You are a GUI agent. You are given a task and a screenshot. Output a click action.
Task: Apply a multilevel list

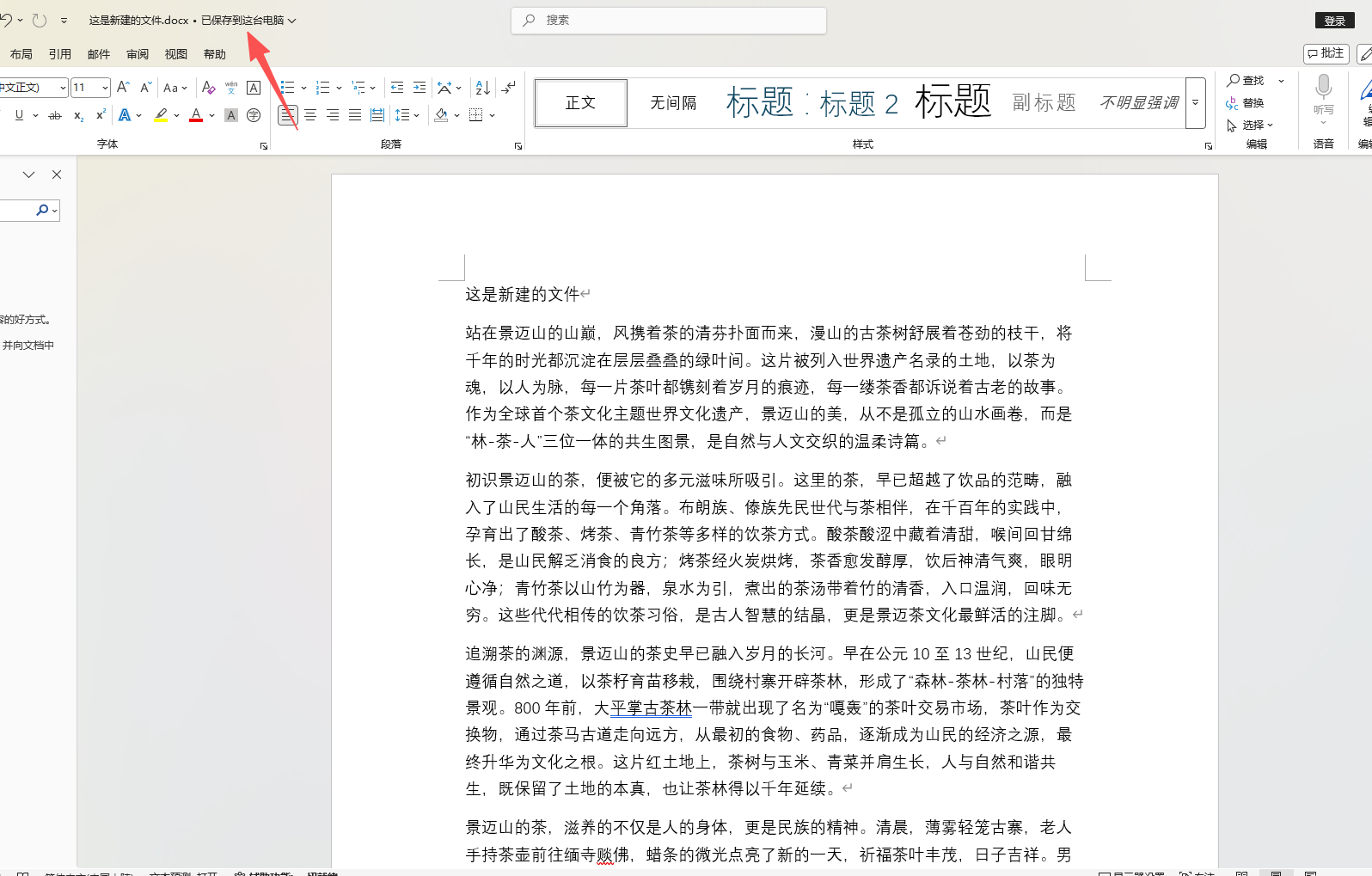[358, 87]
